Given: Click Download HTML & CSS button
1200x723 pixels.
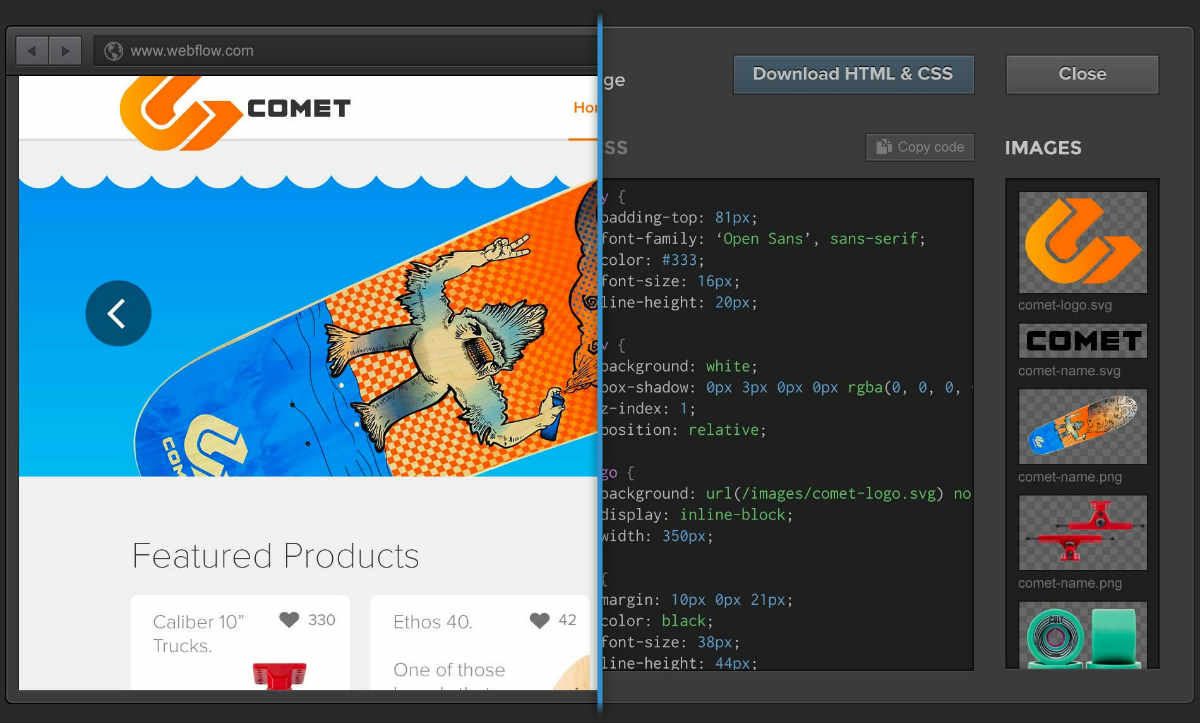Looking at the screenshot, I should tap(853, 74).
